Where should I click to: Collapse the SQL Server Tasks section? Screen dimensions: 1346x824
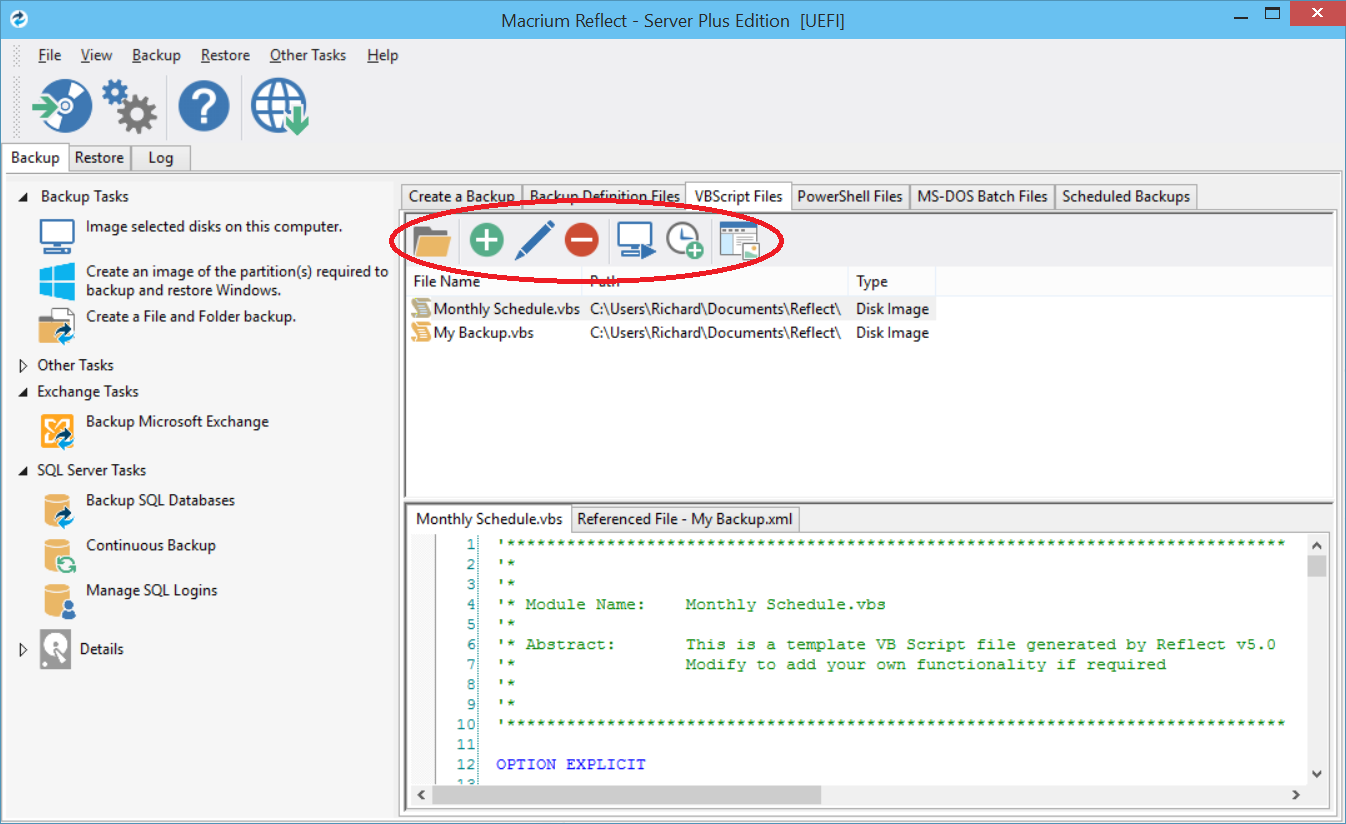(24, 470)
